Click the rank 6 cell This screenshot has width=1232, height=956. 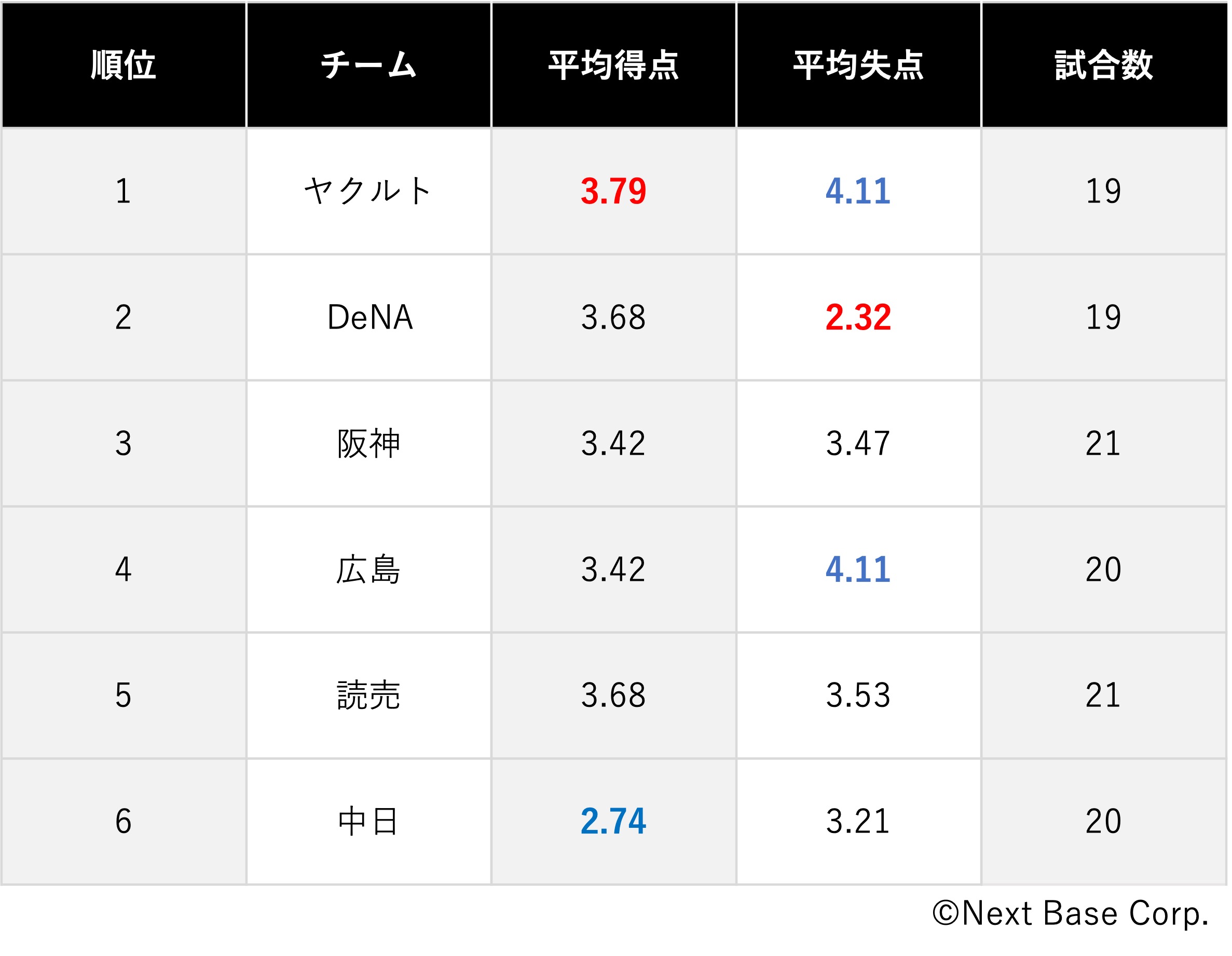123,821
